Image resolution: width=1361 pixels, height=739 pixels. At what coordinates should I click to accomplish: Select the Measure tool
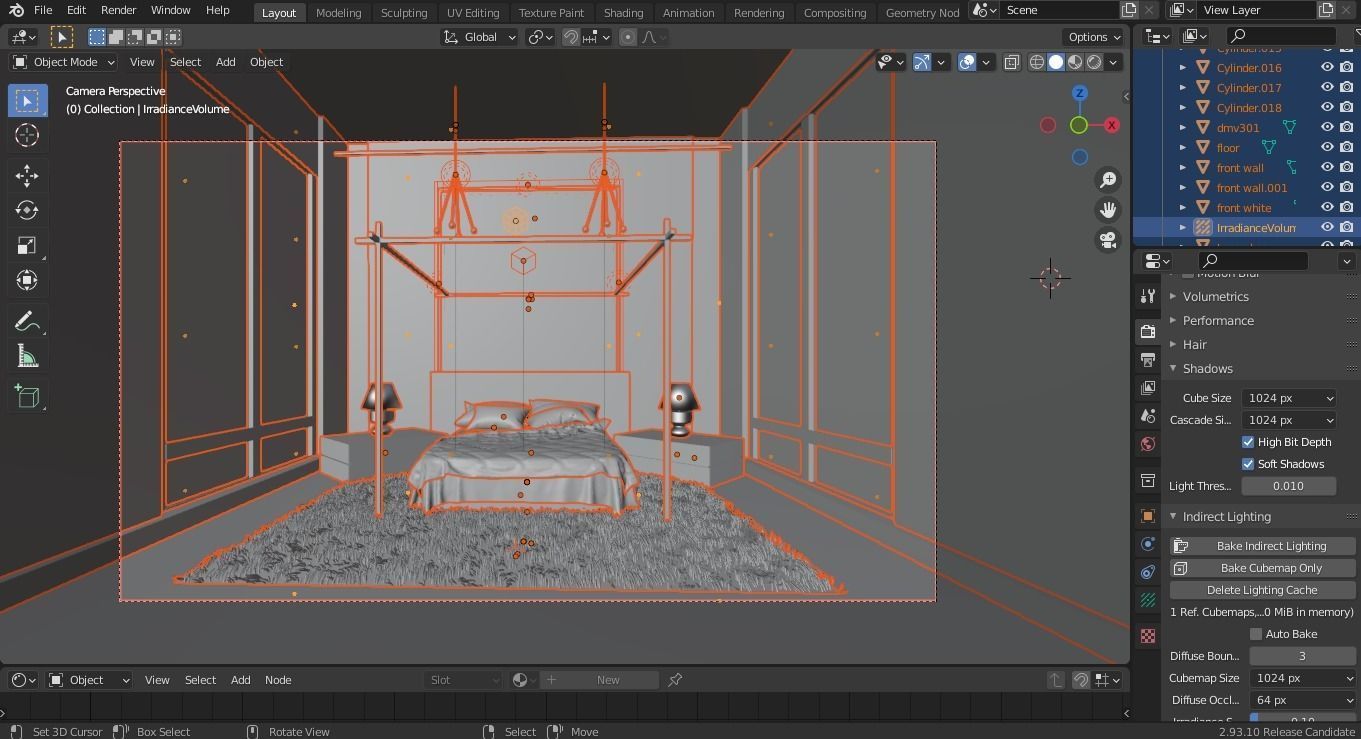click(x=27, y=355)
